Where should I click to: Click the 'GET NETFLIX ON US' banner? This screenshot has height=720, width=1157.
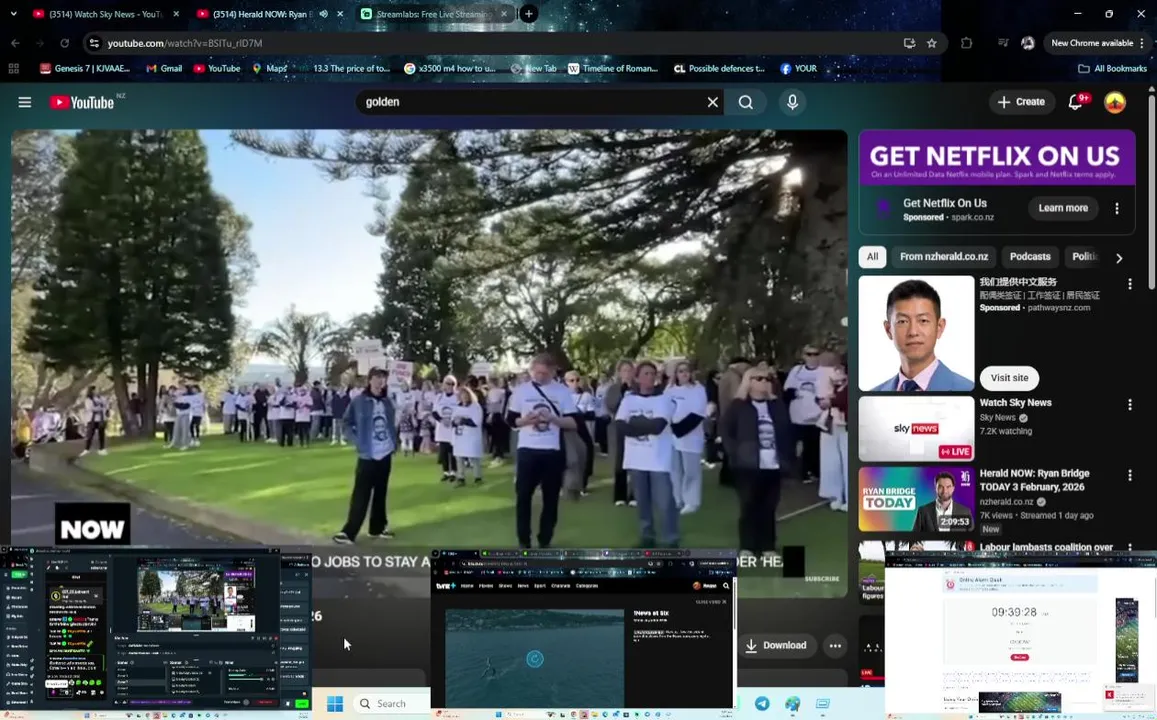(996, 157)
